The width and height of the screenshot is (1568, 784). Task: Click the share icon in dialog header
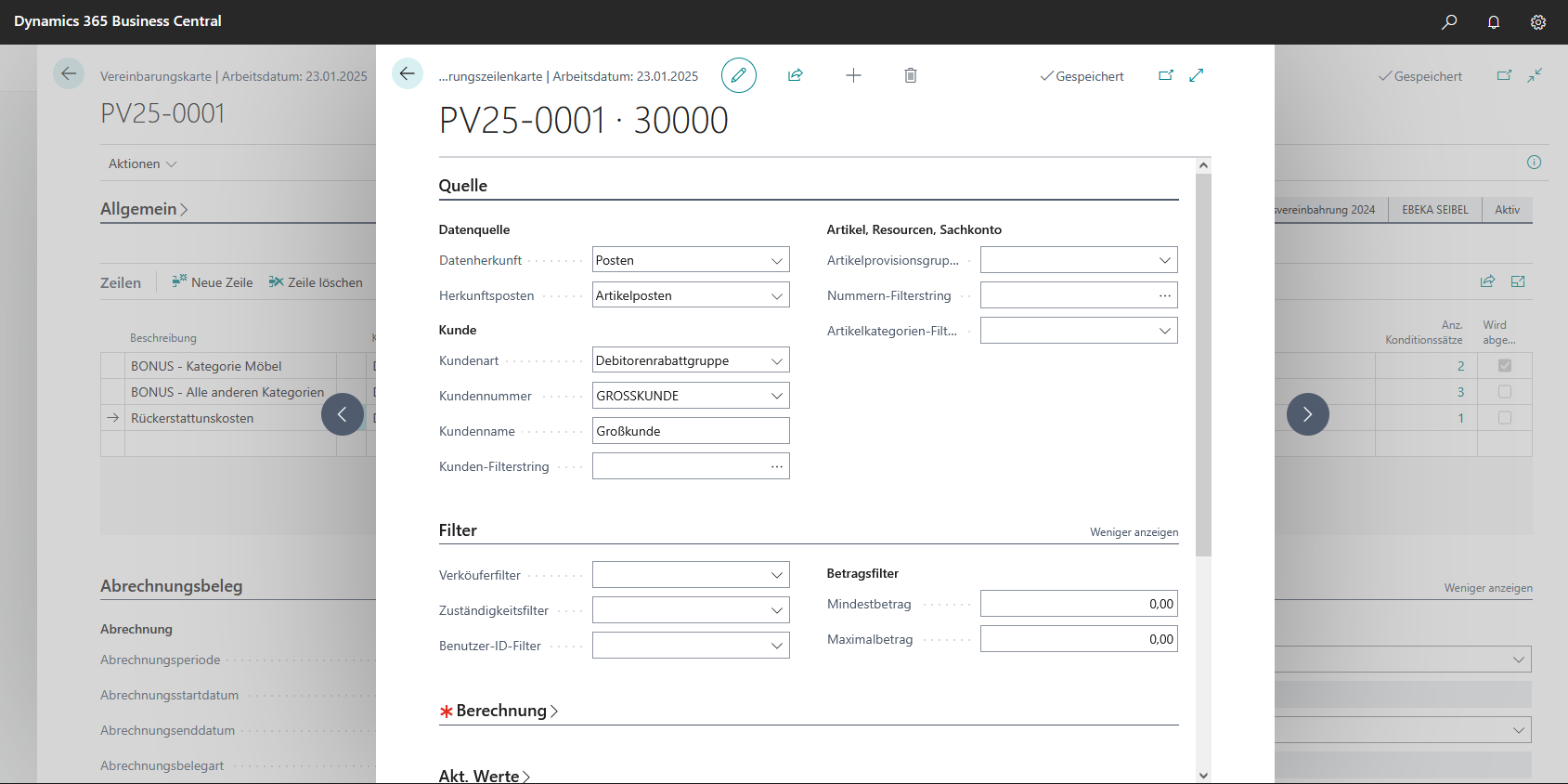[796, 75]
